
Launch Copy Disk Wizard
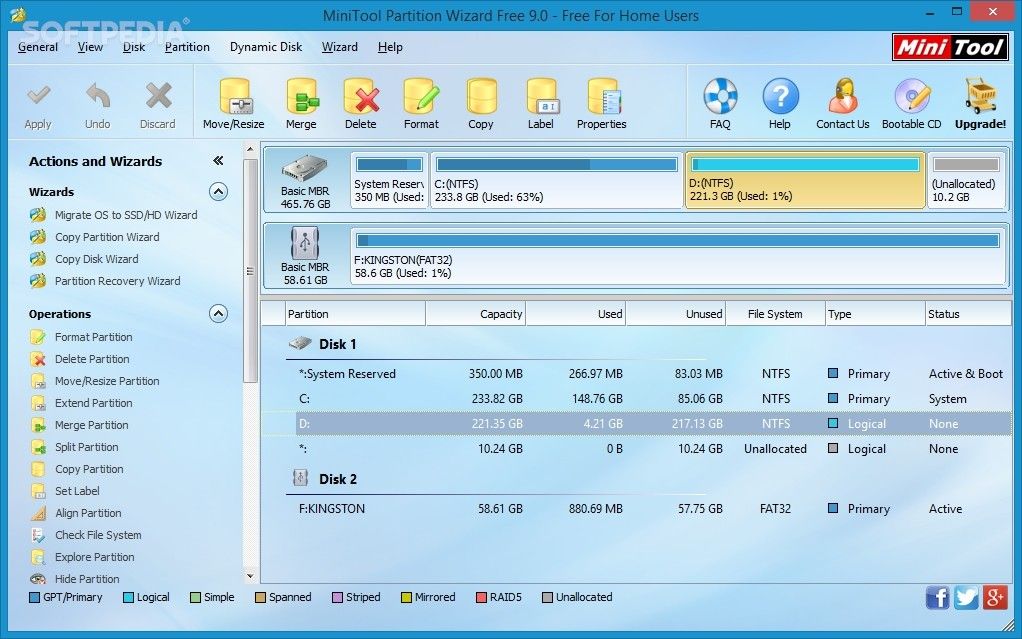(x=96, y=260)
